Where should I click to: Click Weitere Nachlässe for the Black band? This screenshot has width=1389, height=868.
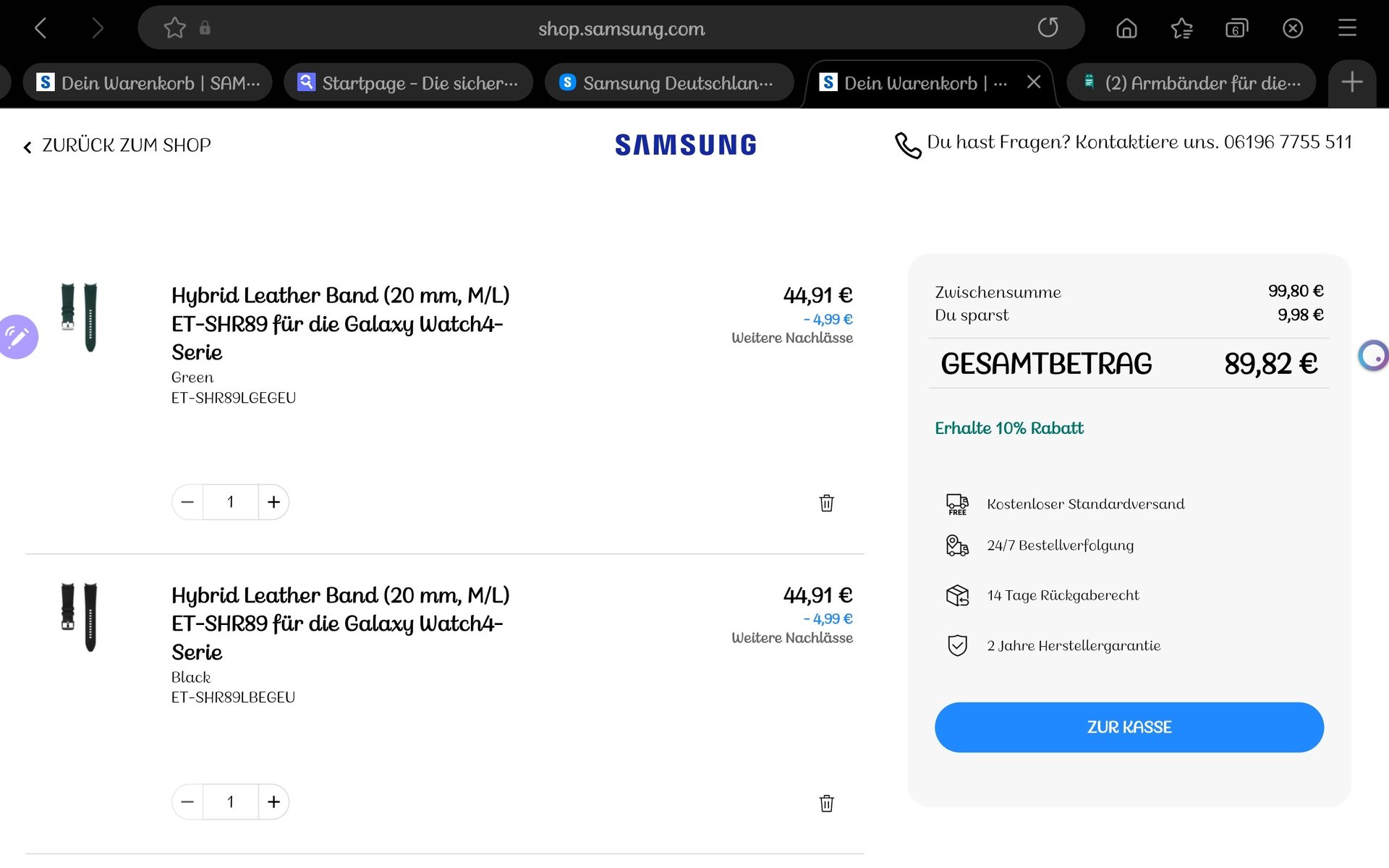tap(792, 638)
